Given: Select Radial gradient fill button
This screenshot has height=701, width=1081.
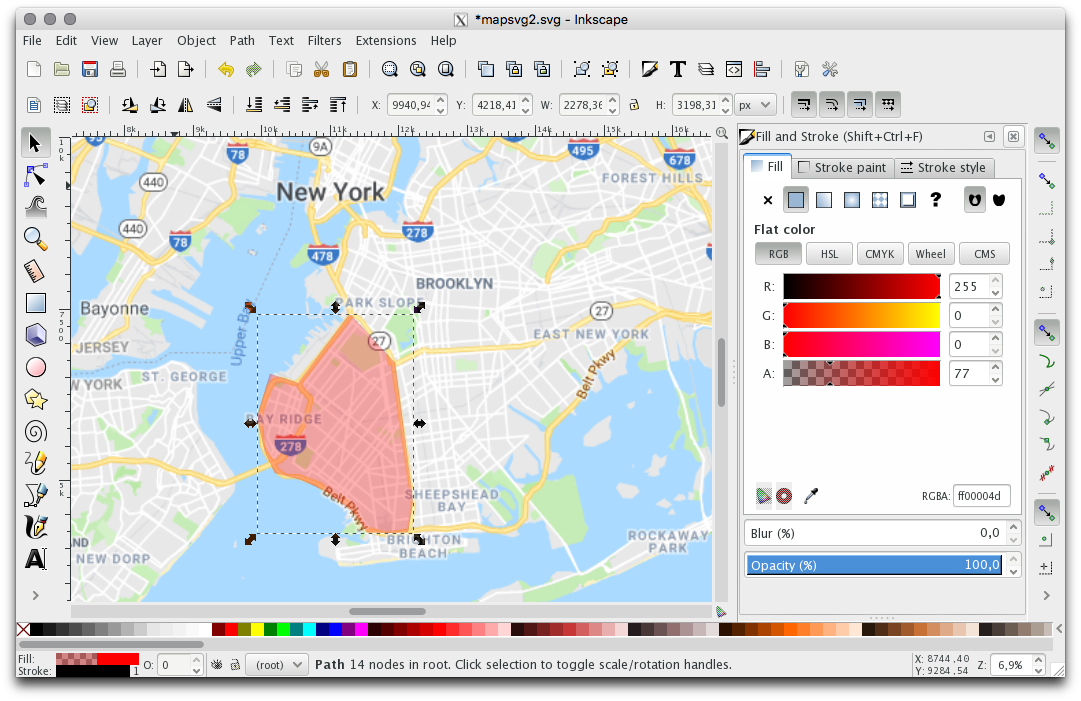Looking at the screenshot, I should click(x=852, y=200).
